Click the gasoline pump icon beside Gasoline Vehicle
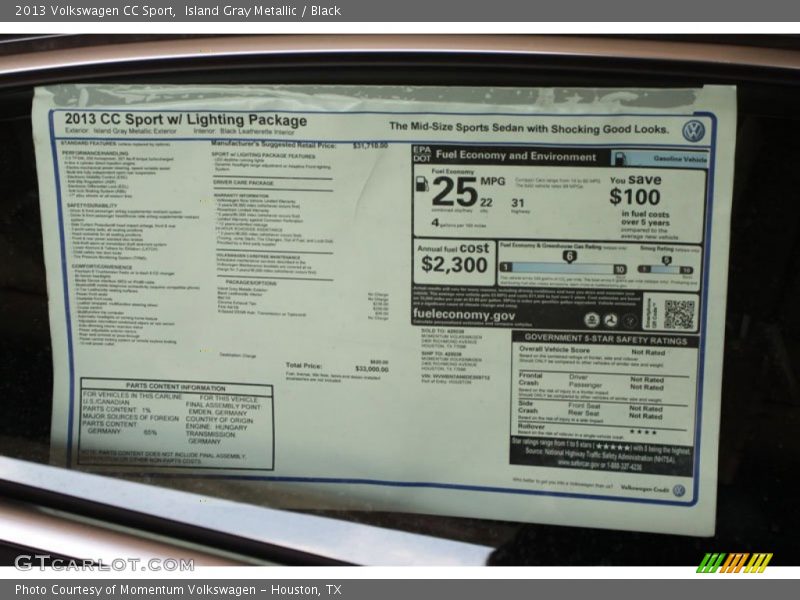Image resolution: width=800 pixels, height=600 pixels. click(x=619, y=158)
